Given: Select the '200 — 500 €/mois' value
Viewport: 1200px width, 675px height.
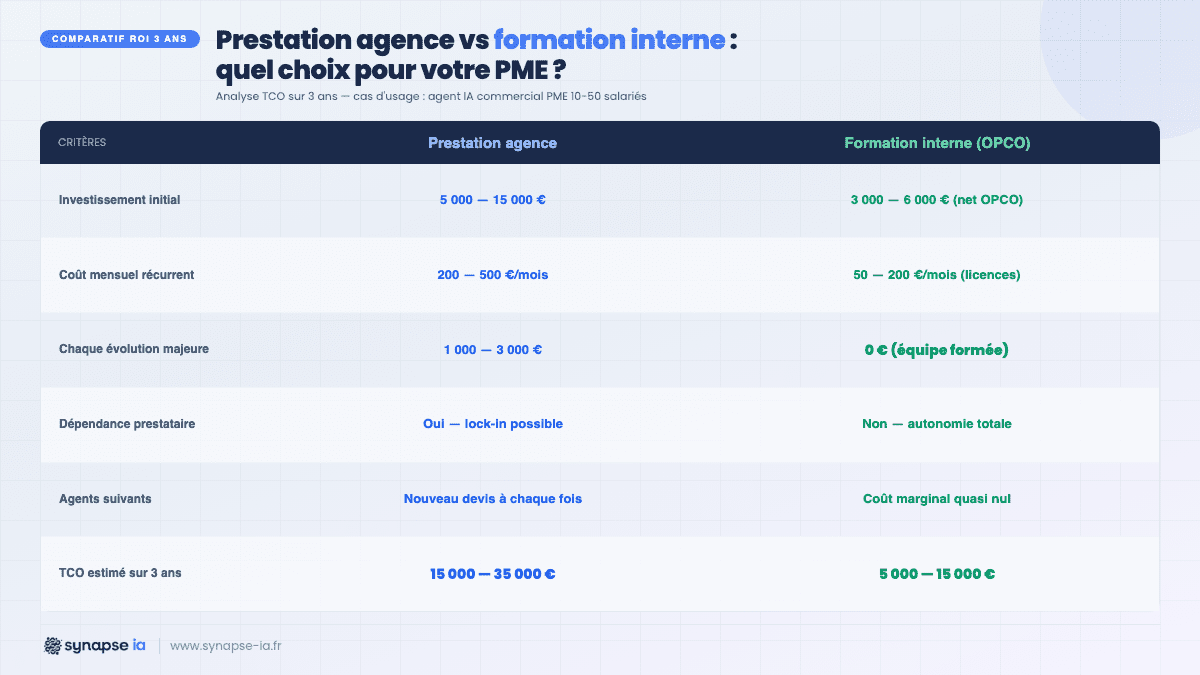Looking at the screenshot, I should pos(492,275).
